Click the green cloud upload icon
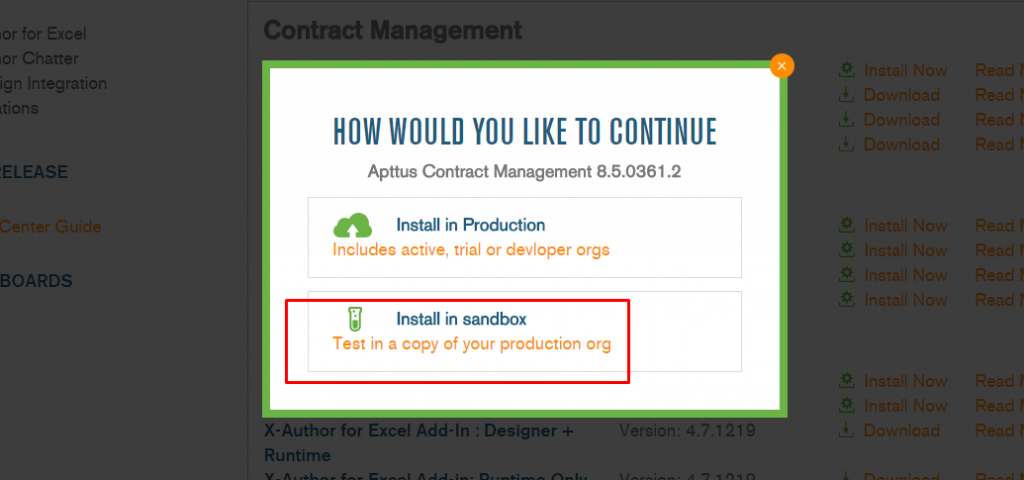This screenshot has width=1024, height=480. [x=353, y=225]
